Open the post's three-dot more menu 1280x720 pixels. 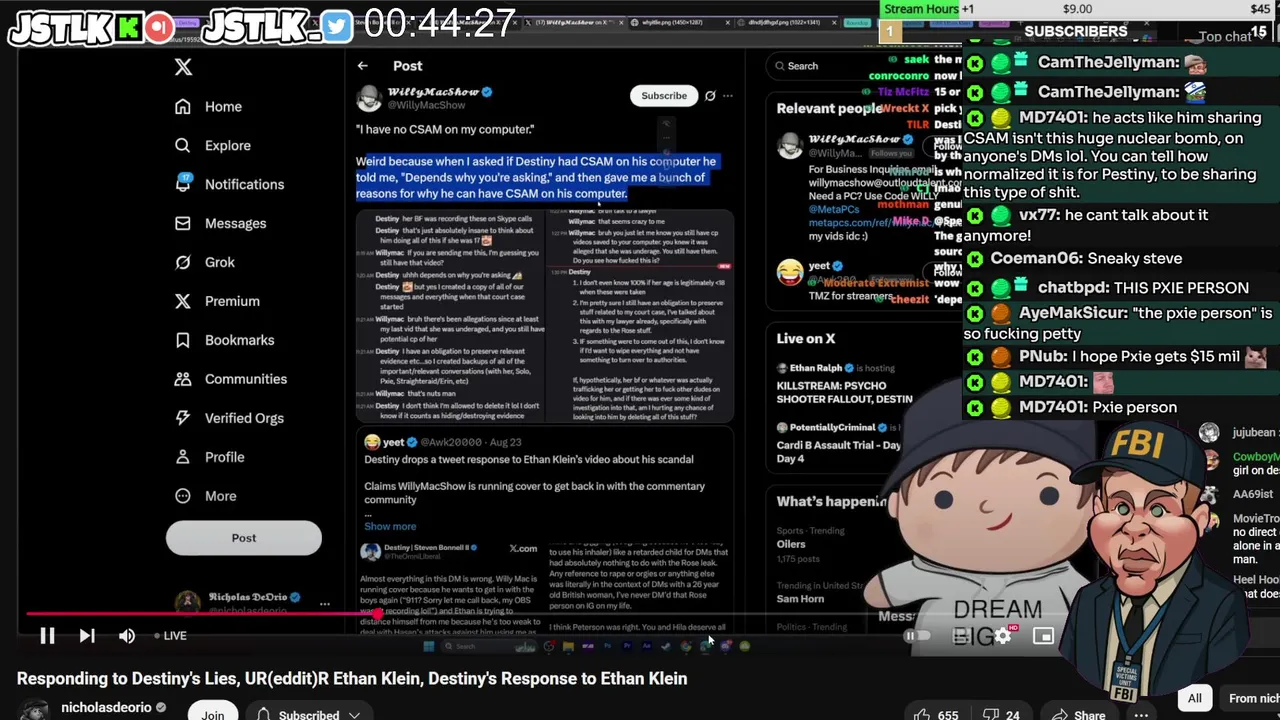[x=728, y=96]
